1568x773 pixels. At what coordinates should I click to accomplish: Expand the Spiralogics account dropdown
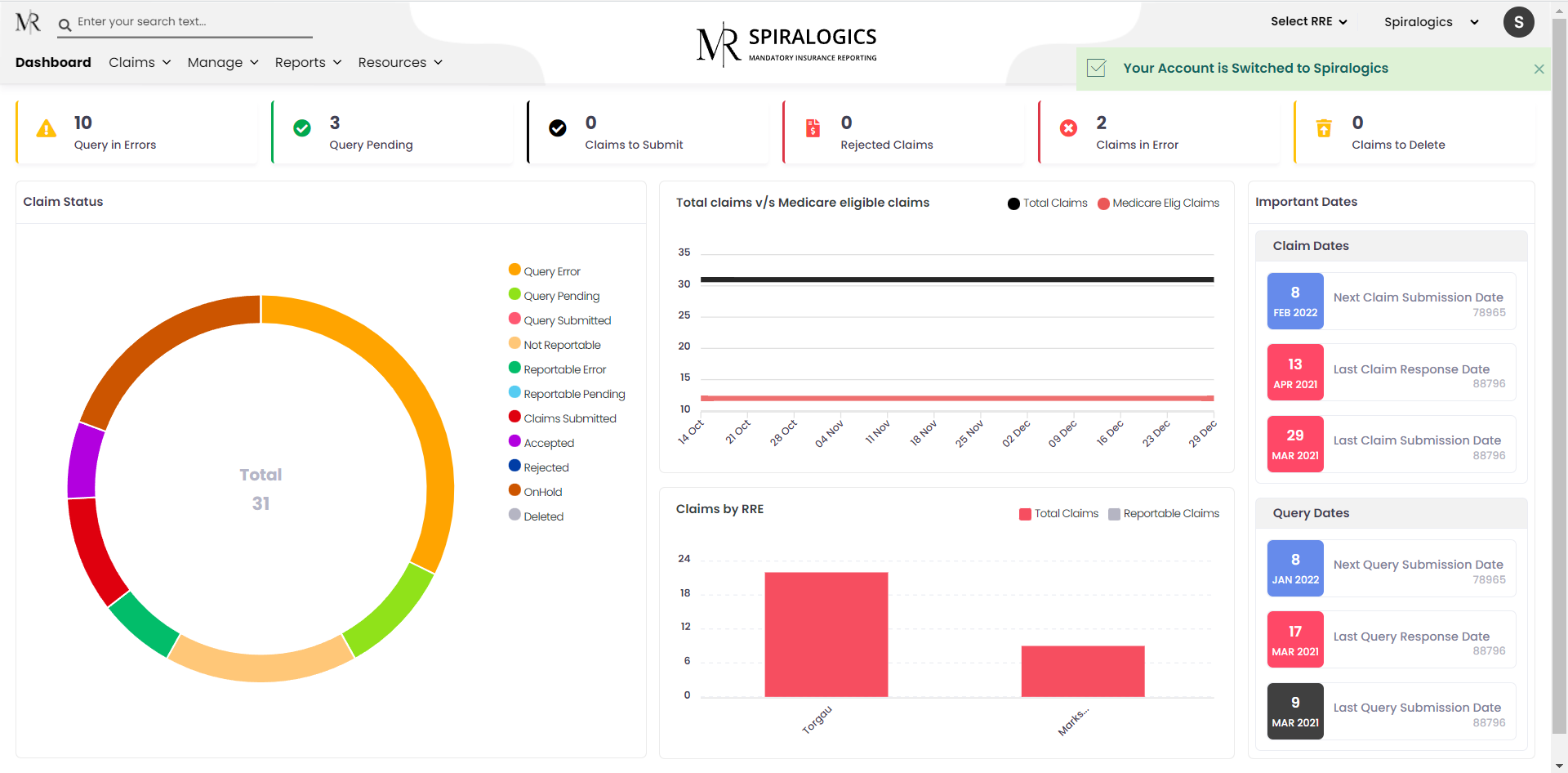coord(1431,22)
